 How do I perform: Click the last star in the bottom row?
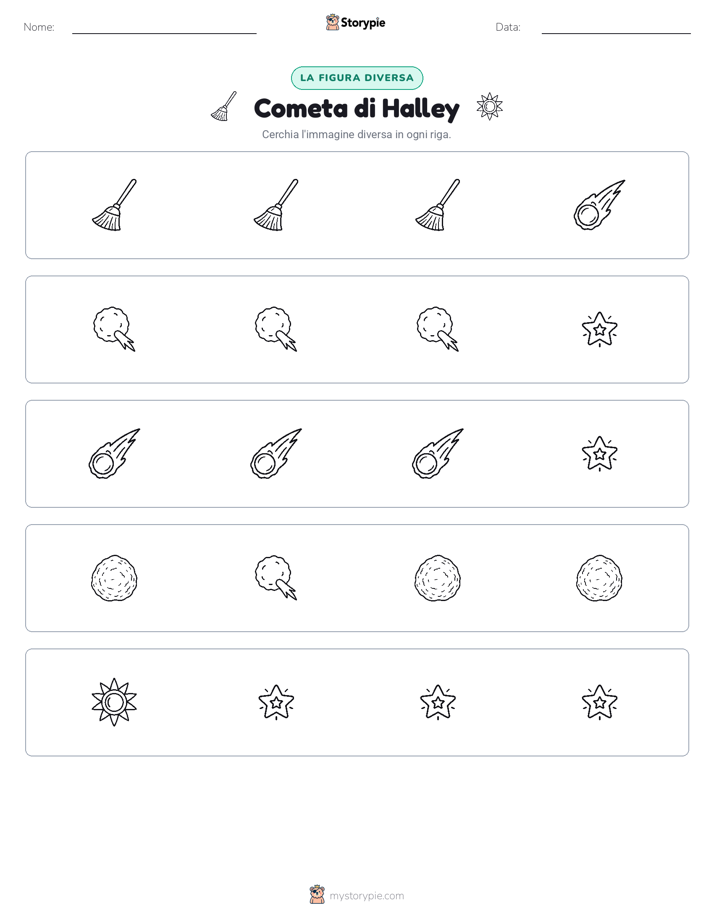click(x=599, y=702)
